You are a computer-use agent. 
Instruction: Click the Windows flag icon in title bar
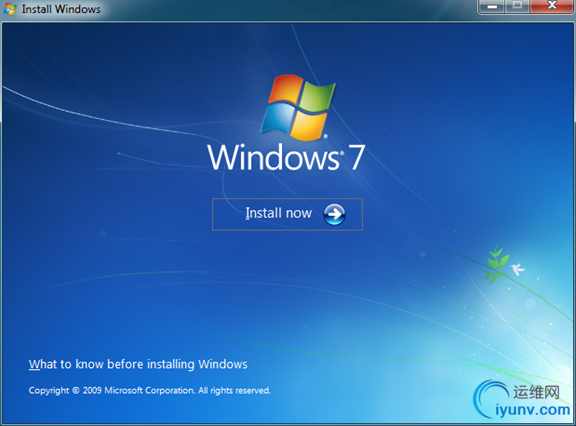[x=10, y=8]
